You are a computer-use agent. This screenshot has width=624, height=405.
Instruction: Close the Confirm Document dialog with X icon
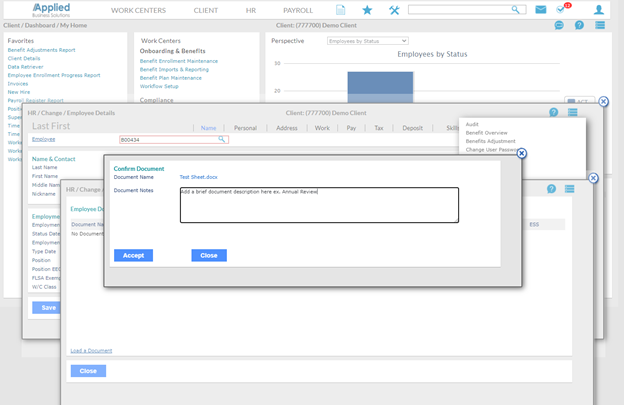click(521, 154)
